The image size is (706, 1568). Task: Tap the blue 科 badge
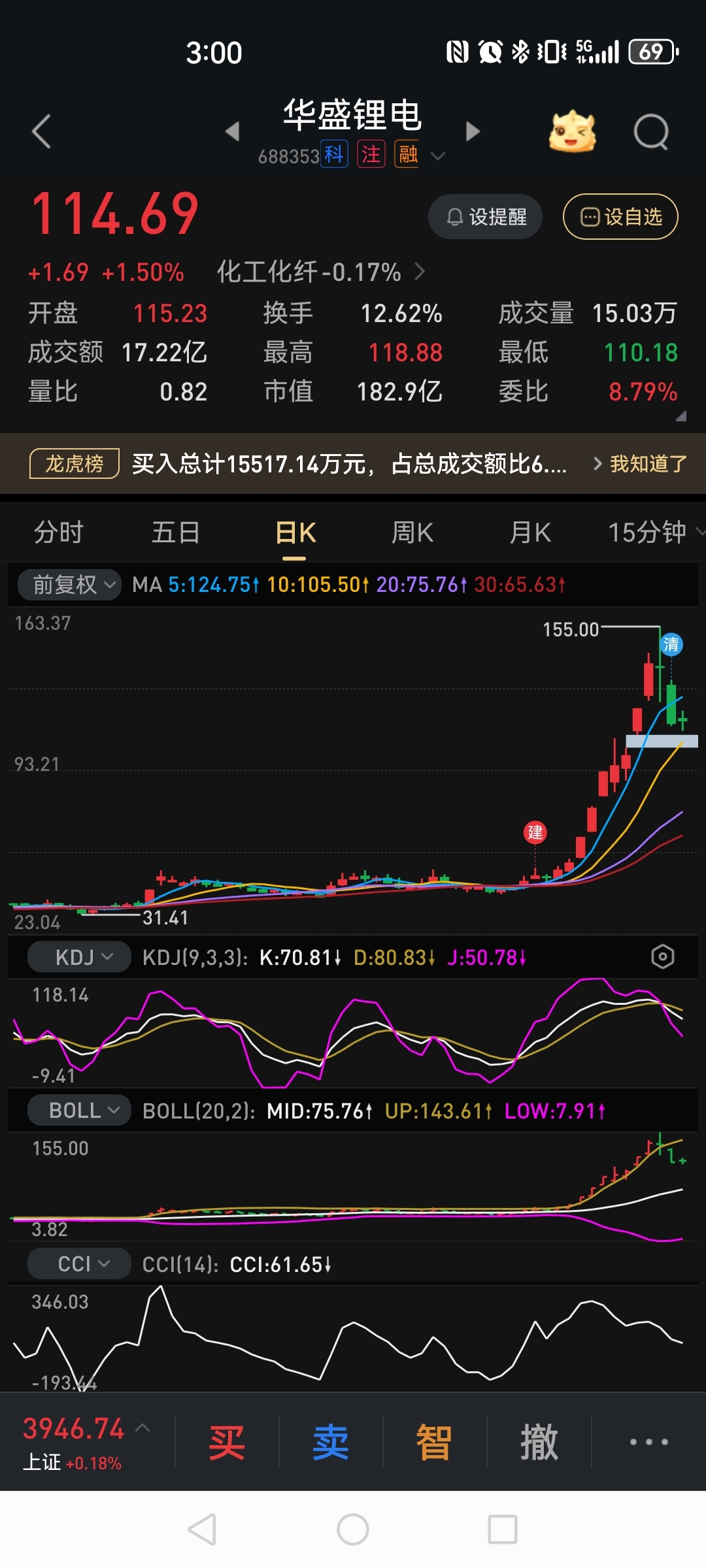click(x=334, y=155)
